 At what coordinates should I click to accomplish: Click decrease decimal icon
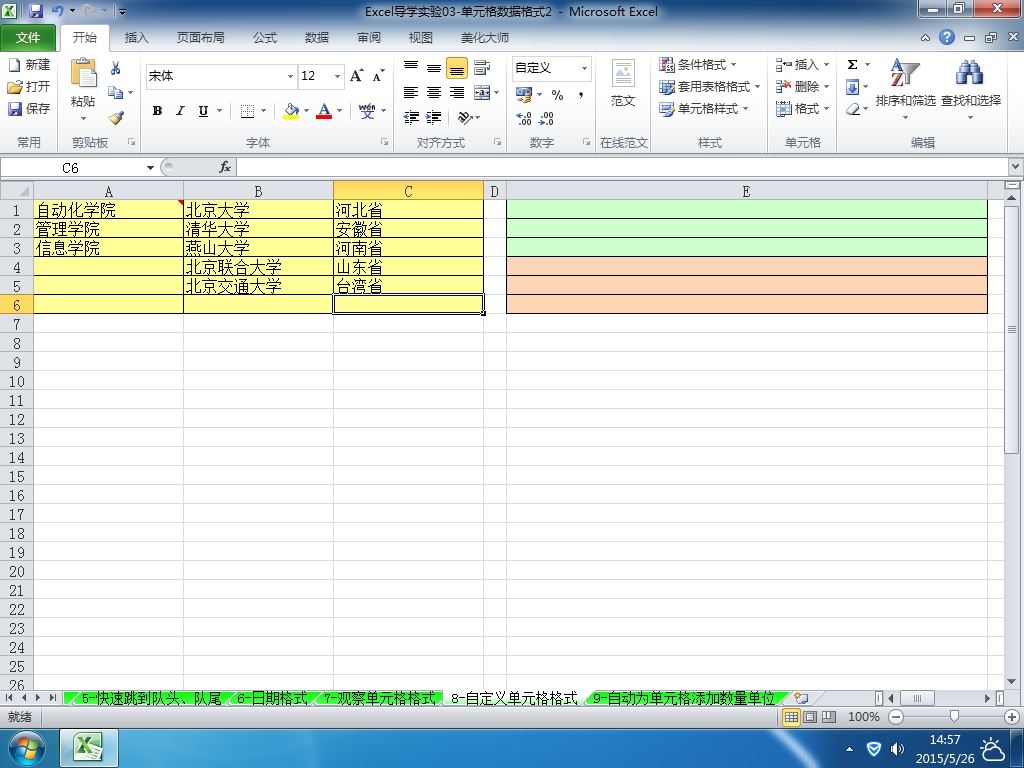(x=546, y=118)
